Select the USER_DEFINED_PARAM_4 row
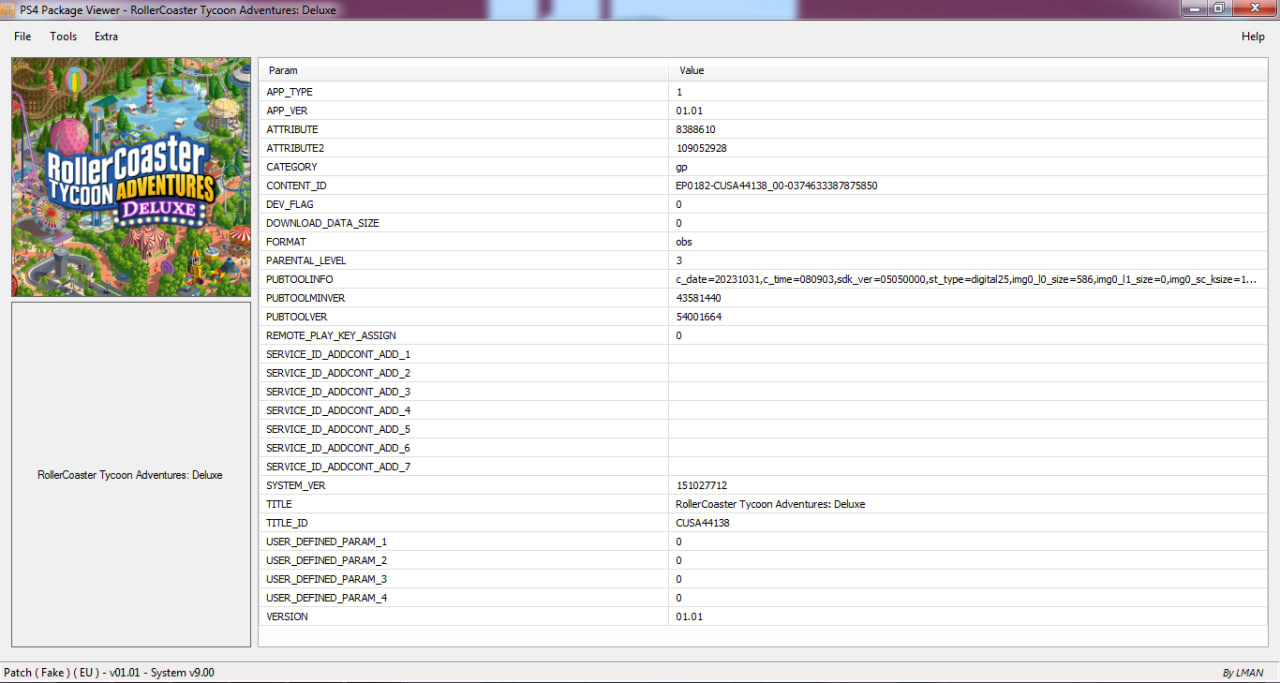Viewport: 1280px width, 683px height. coord(764,598)
